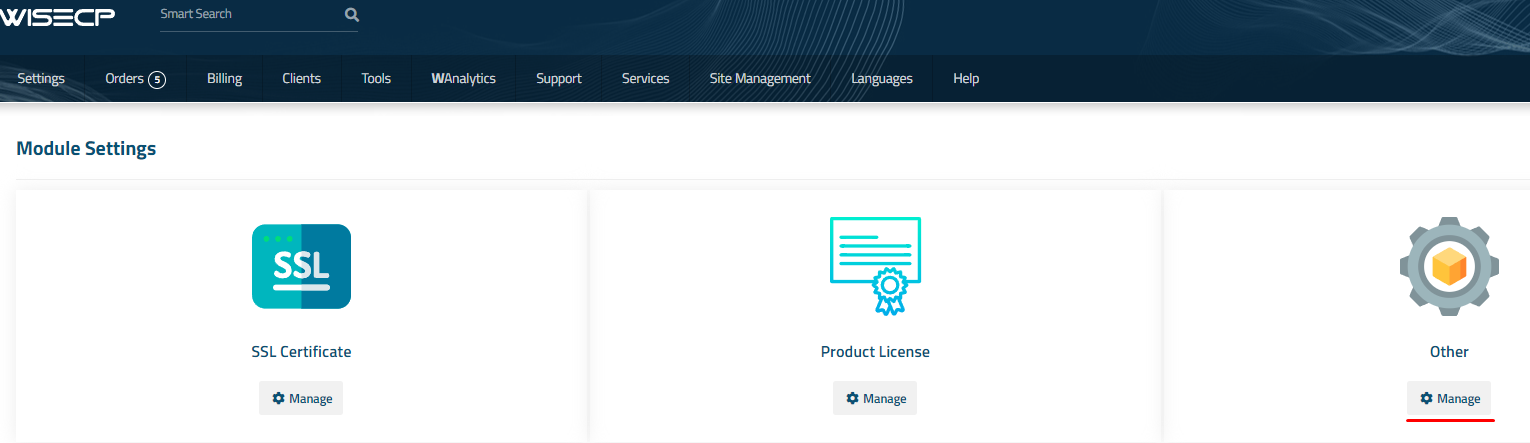Click the Module Settings heading
The width and height of the screenshot is (1530, 443).
pyautogui.click(x=87, y=149)
